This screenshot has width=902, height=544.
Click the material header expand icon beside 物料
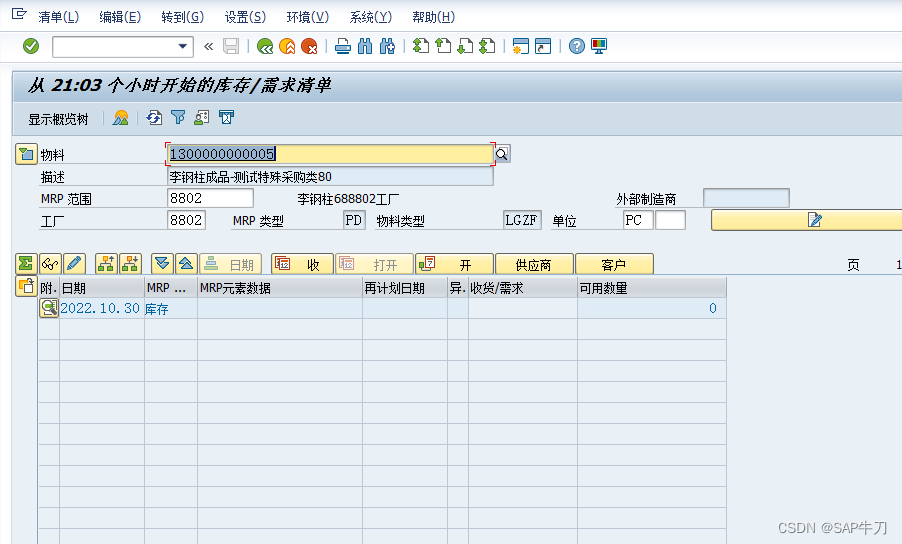point(26,154)
